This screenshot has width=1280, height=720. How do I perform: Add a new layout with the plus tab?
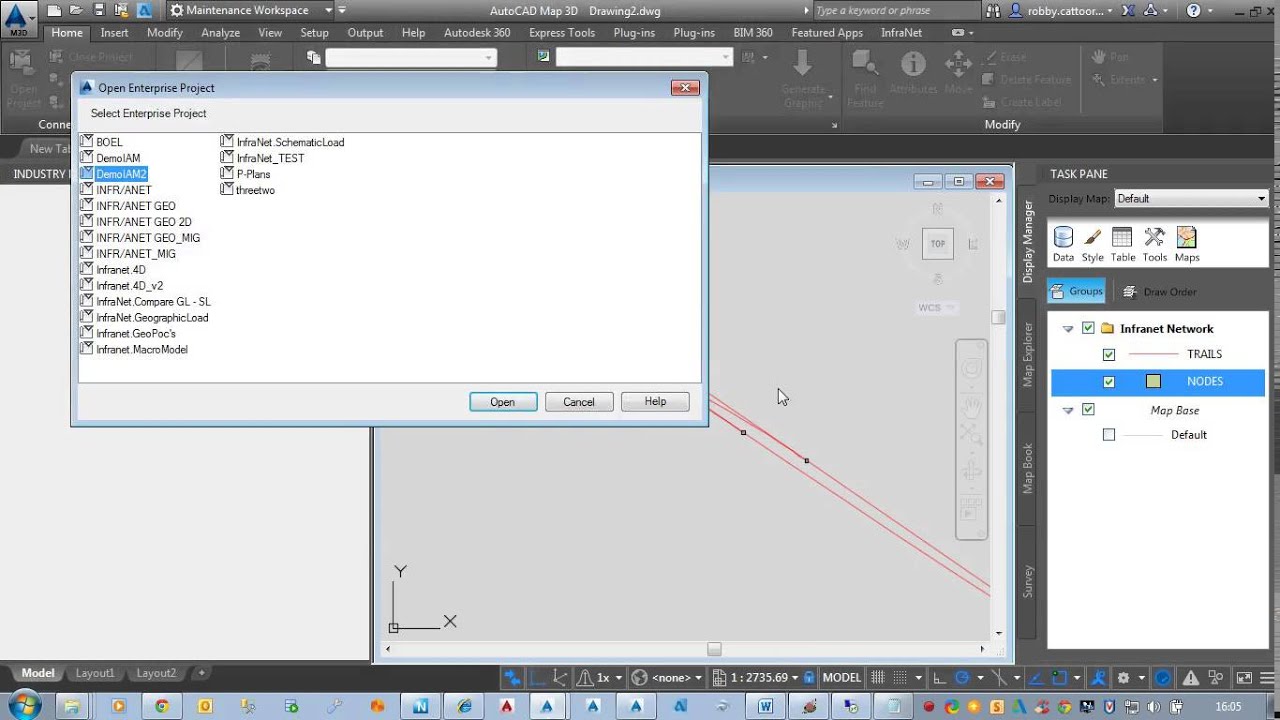pyautogui.click(x=201, y=673)
